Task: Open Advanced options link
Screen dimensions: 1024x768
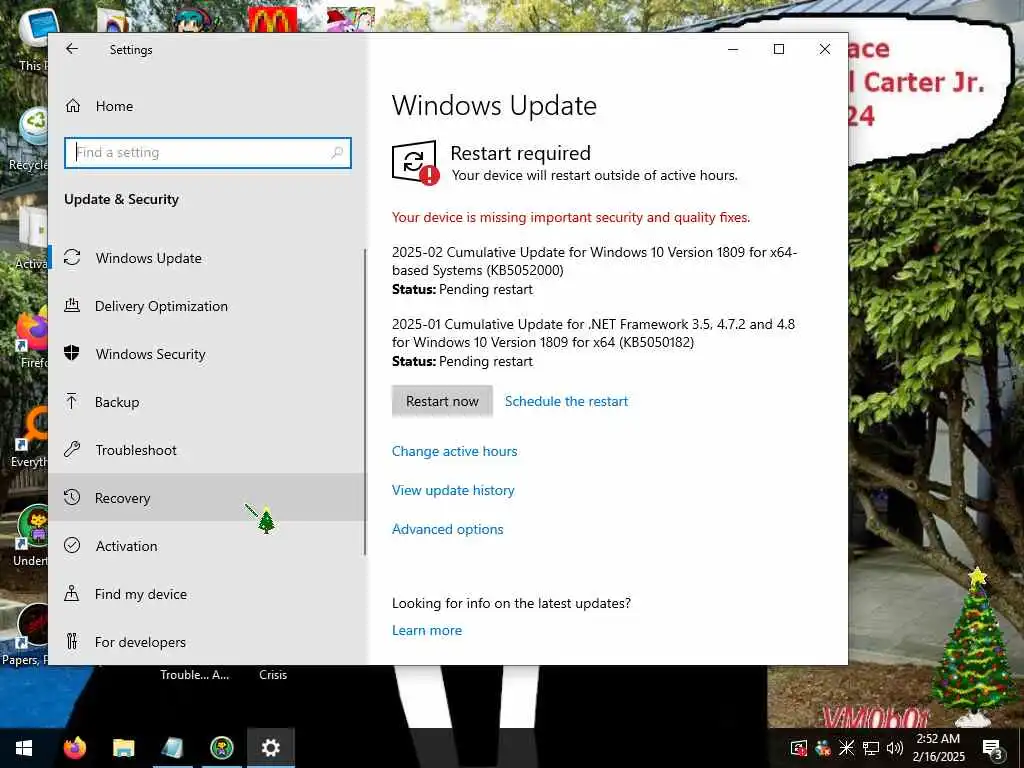Action: [447, 529]
